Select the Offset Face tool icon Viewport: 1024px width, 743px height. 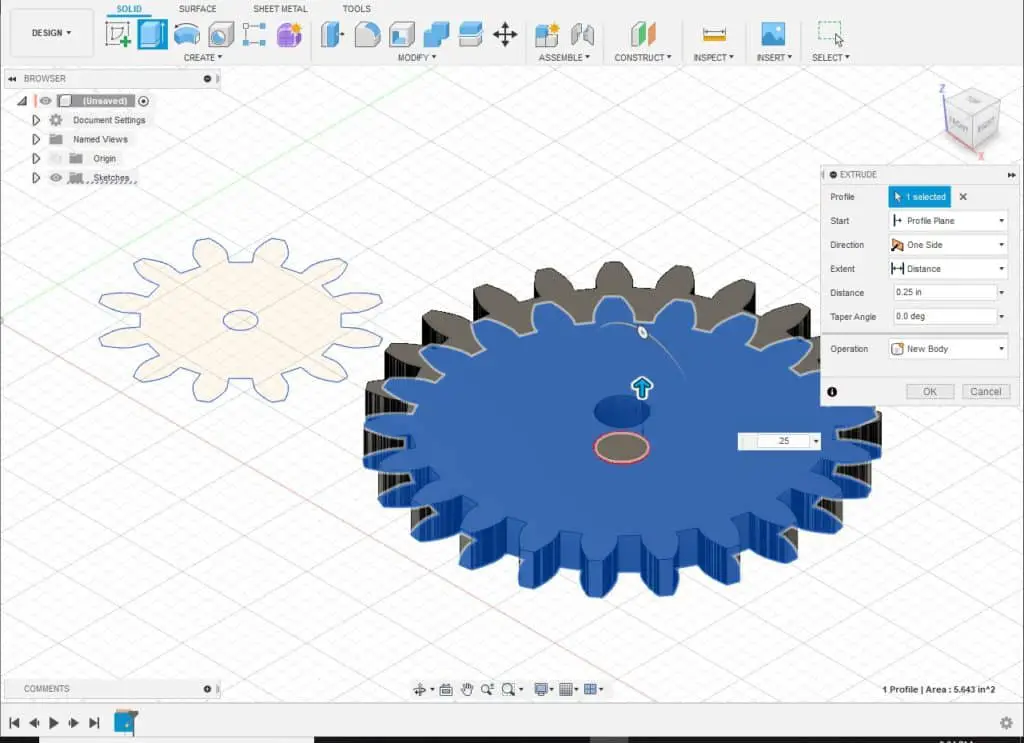(470, 34)
